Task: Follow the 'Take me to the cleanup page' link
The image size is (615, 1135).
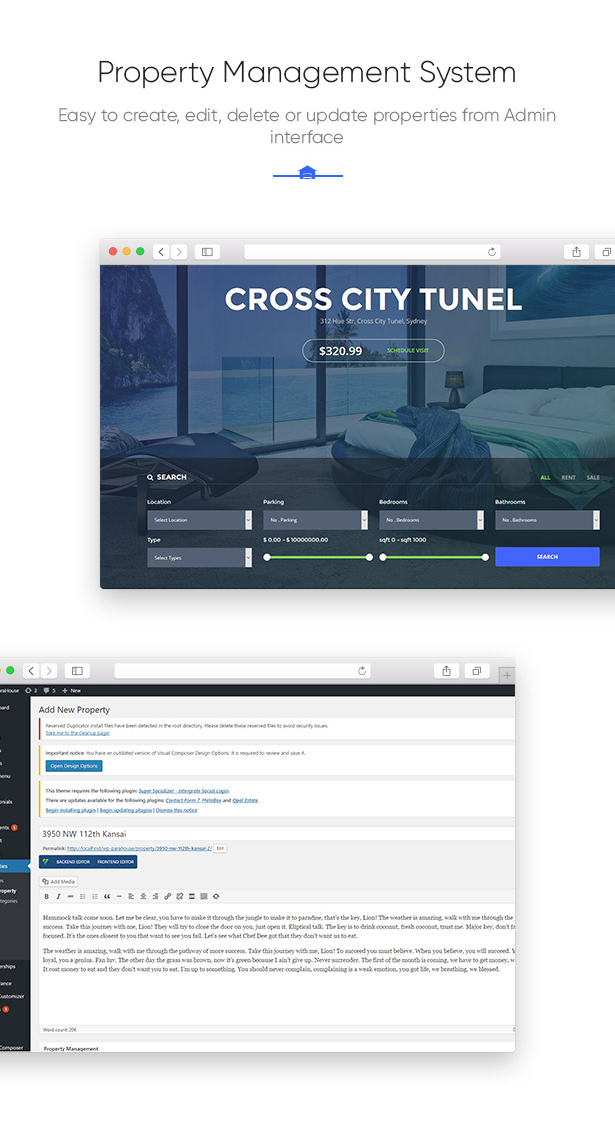Action: coord(77,733)
